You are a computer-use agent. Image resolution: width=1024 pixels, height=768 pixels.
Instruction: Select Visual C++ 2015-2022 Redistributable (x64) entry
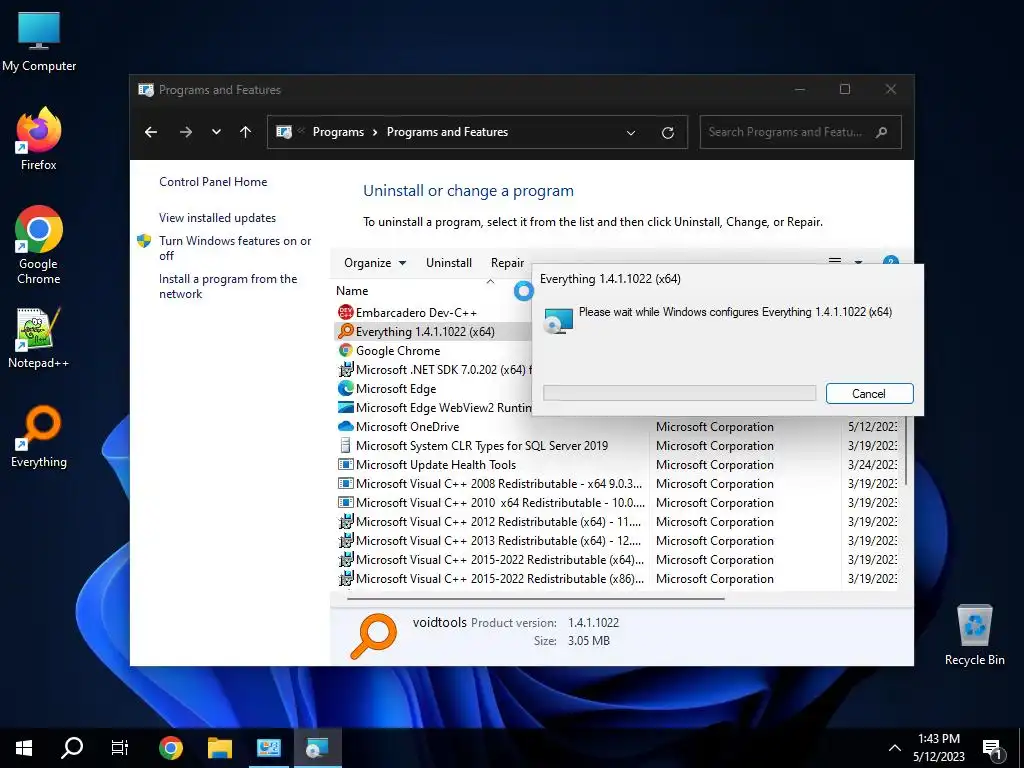tap(490, 559)
